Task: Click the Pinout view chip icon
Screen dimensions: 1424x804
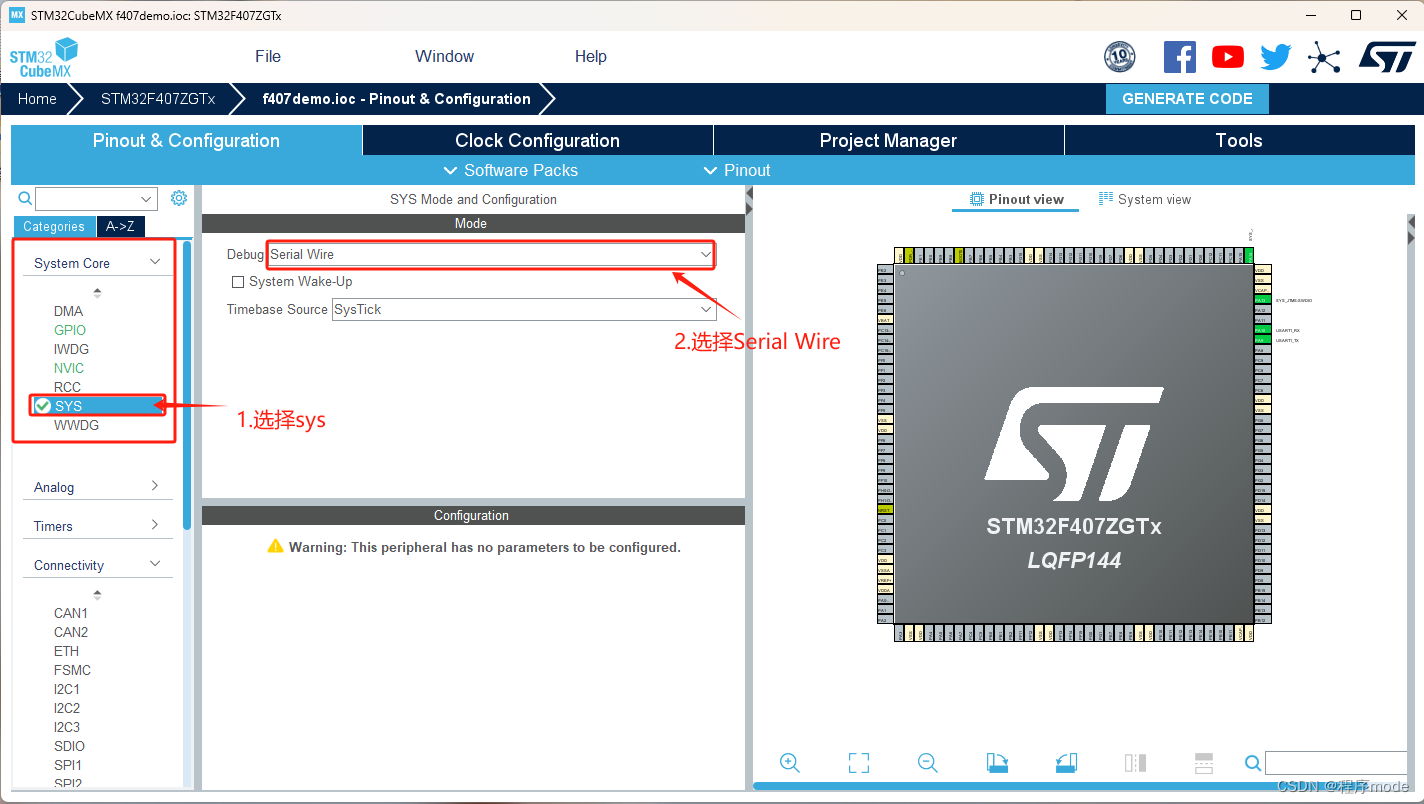Action: pos(977,199)
